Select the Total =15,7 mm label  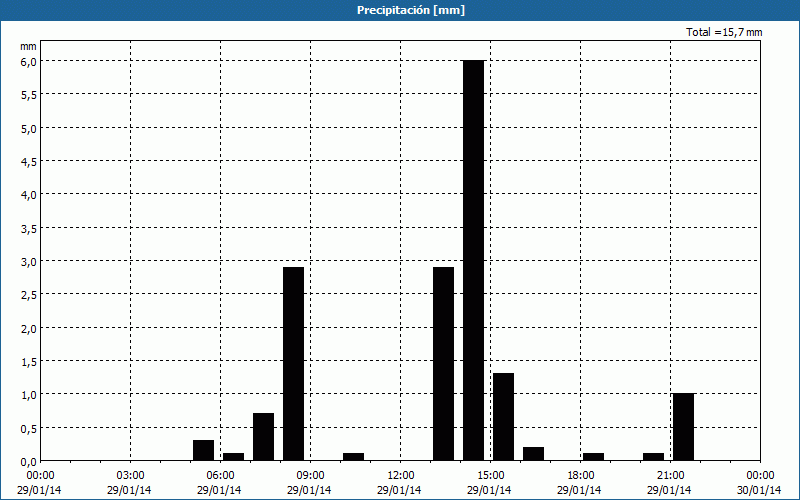point(724,32)
